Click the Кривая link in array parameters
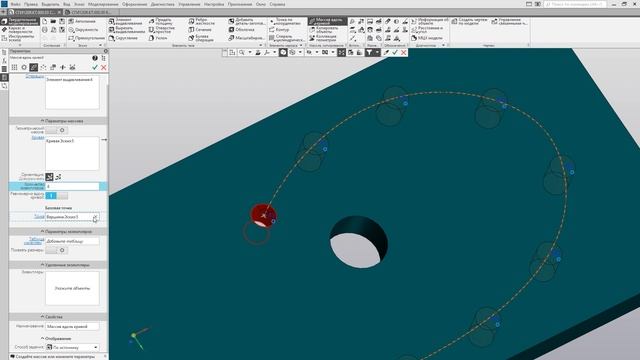The height and width of the screenshot is (360, 640). click(38, 138)
